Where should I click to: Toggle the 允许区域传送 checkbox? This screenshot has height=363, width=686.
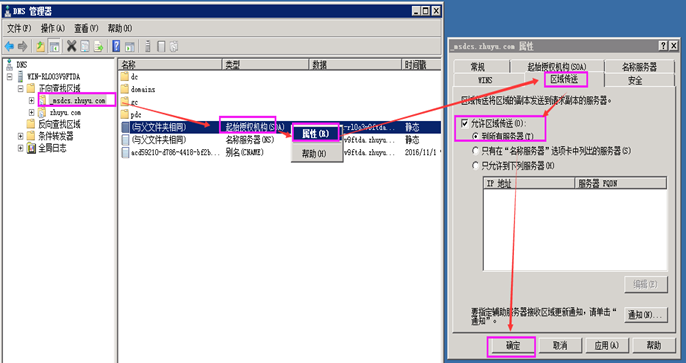coord(464,124)
